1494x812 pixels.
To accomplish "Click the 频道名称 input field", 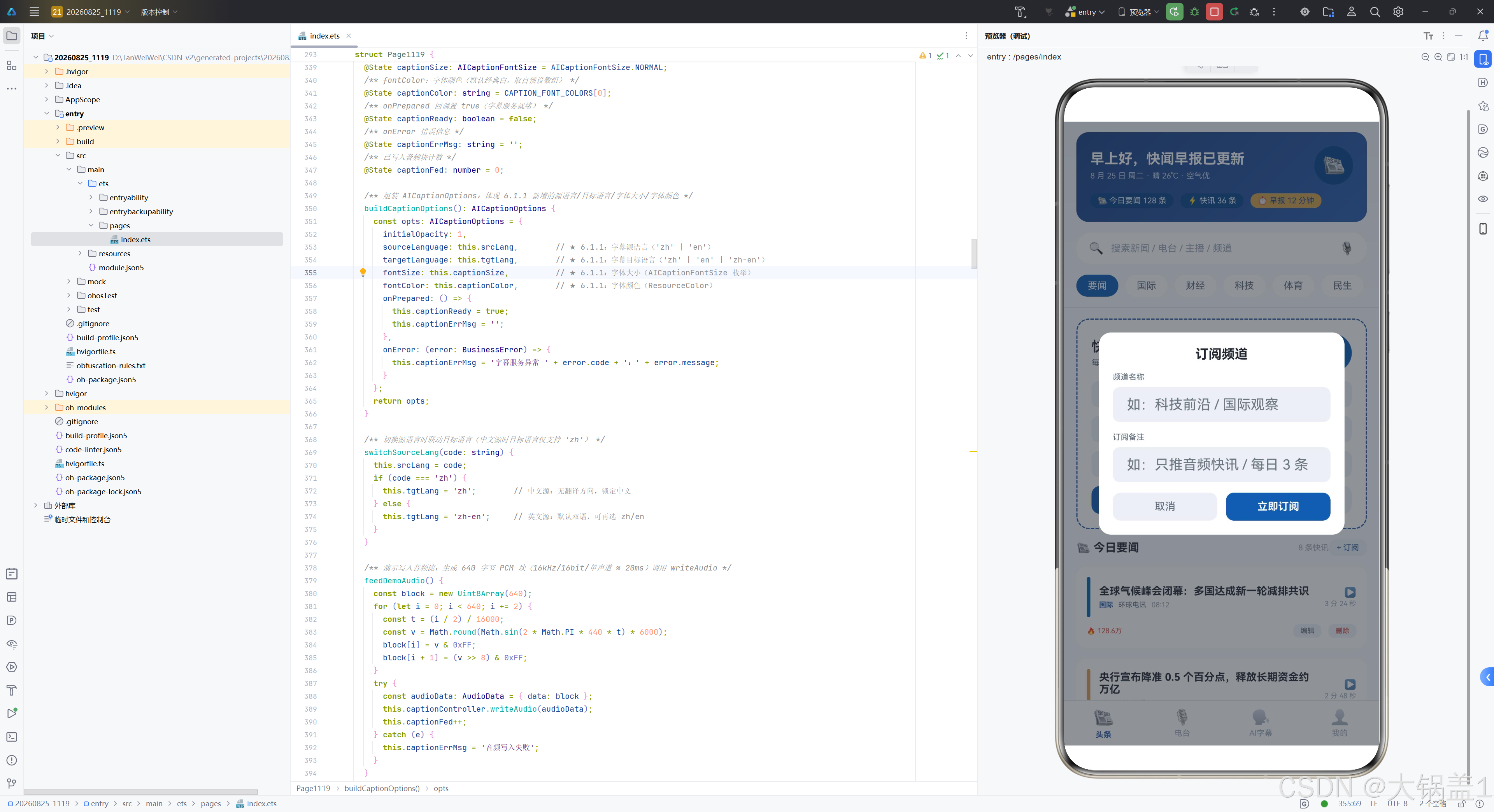I will tap(1221, 404).
